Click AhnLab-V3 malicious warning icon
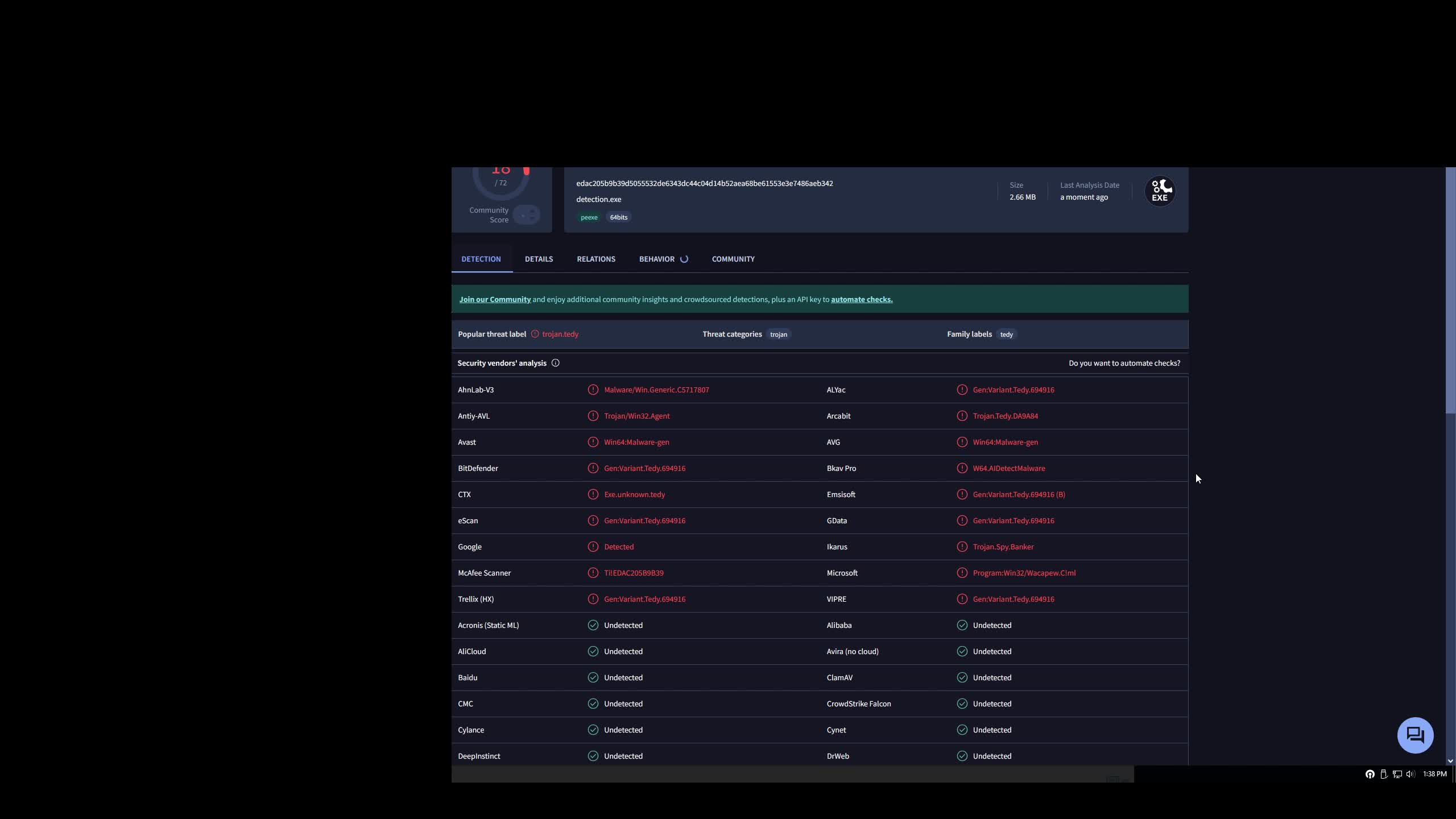1456x819 pixels. click(x=593, y=390)
